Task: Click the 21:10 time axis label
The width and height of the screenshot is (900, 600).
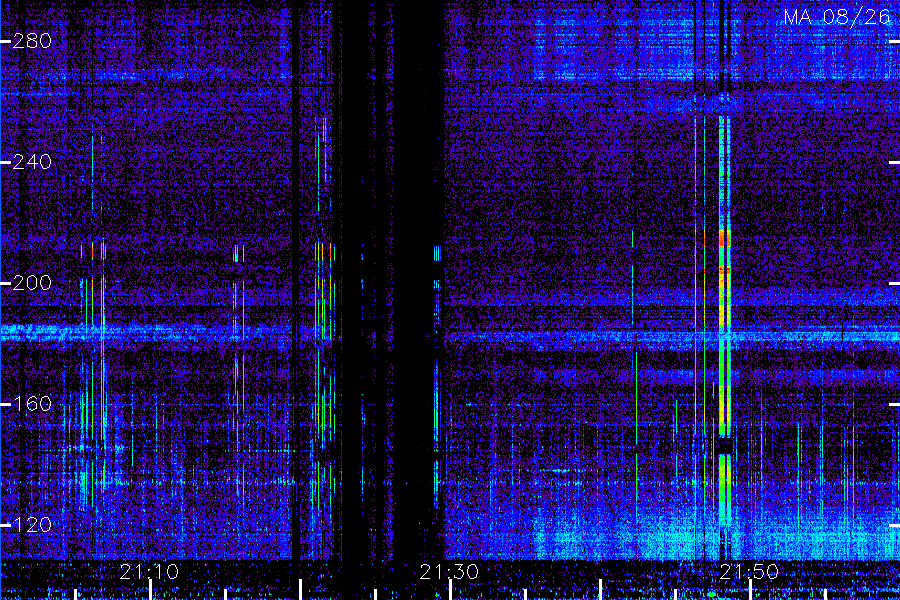Action: click(149, 572)
